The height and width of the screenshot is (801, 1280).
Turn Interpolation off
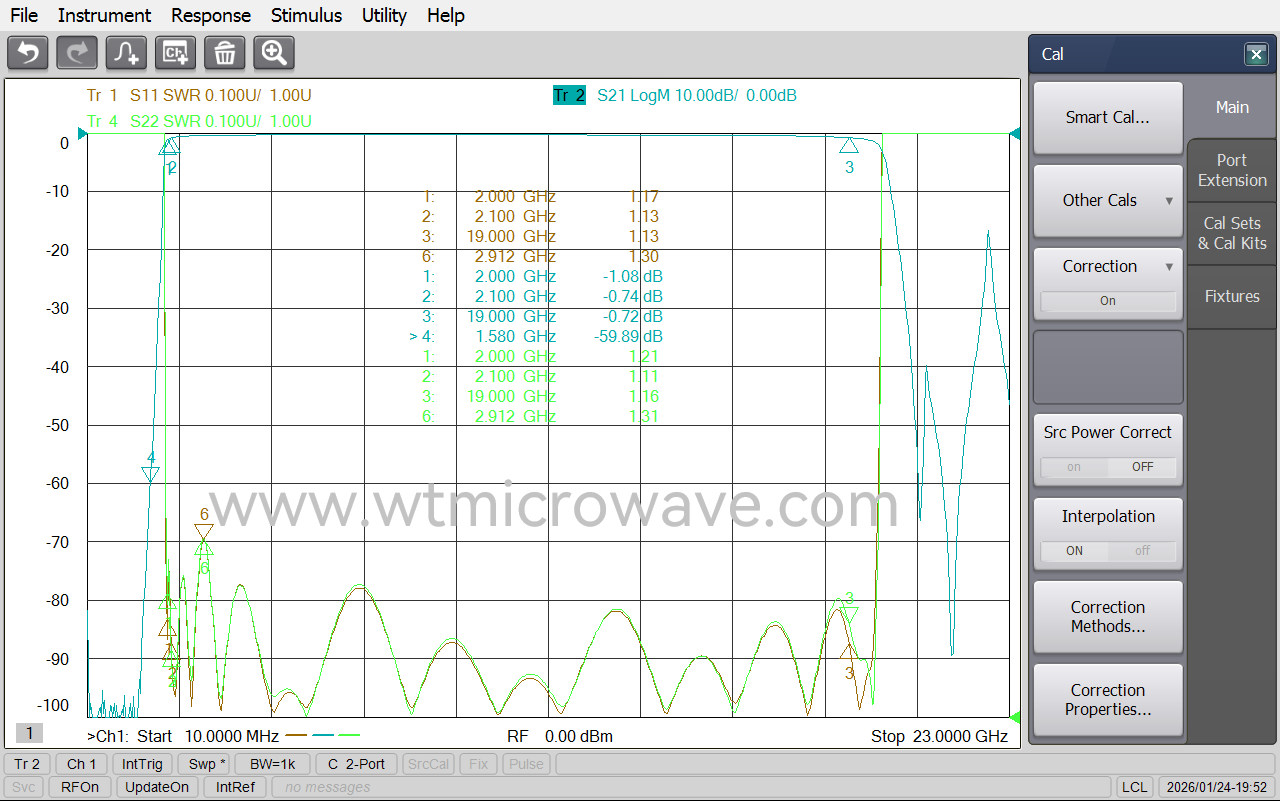(1143, 551)
